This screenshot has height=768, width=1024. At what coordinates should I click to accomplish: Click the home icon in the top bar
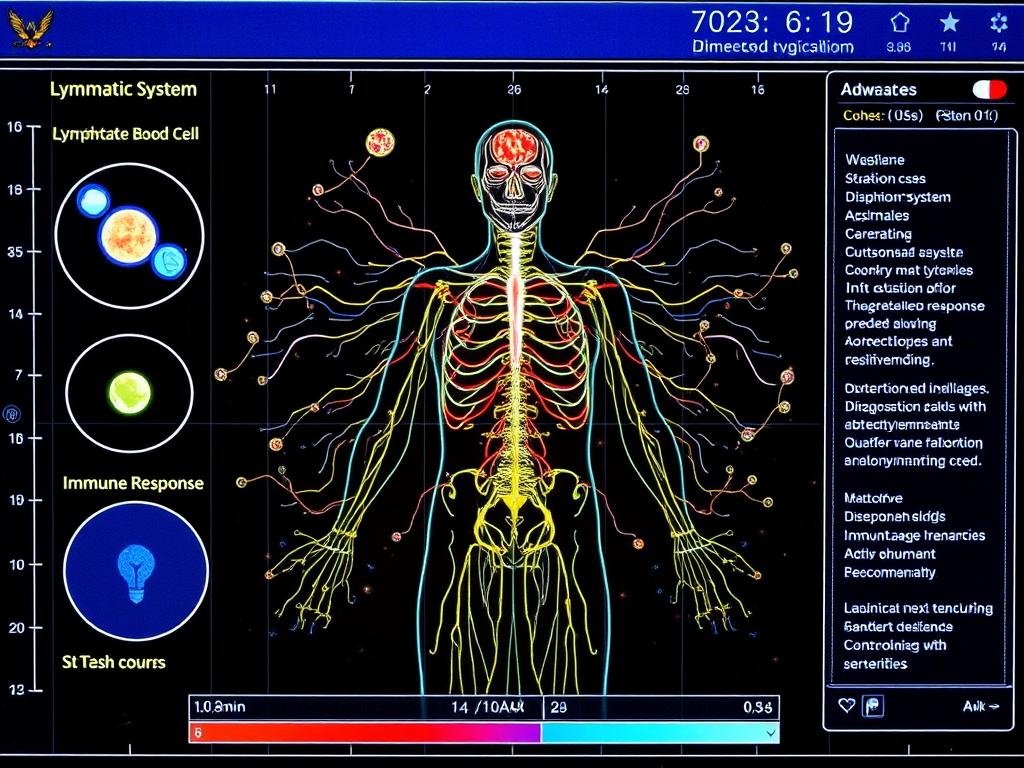[902, 20]
